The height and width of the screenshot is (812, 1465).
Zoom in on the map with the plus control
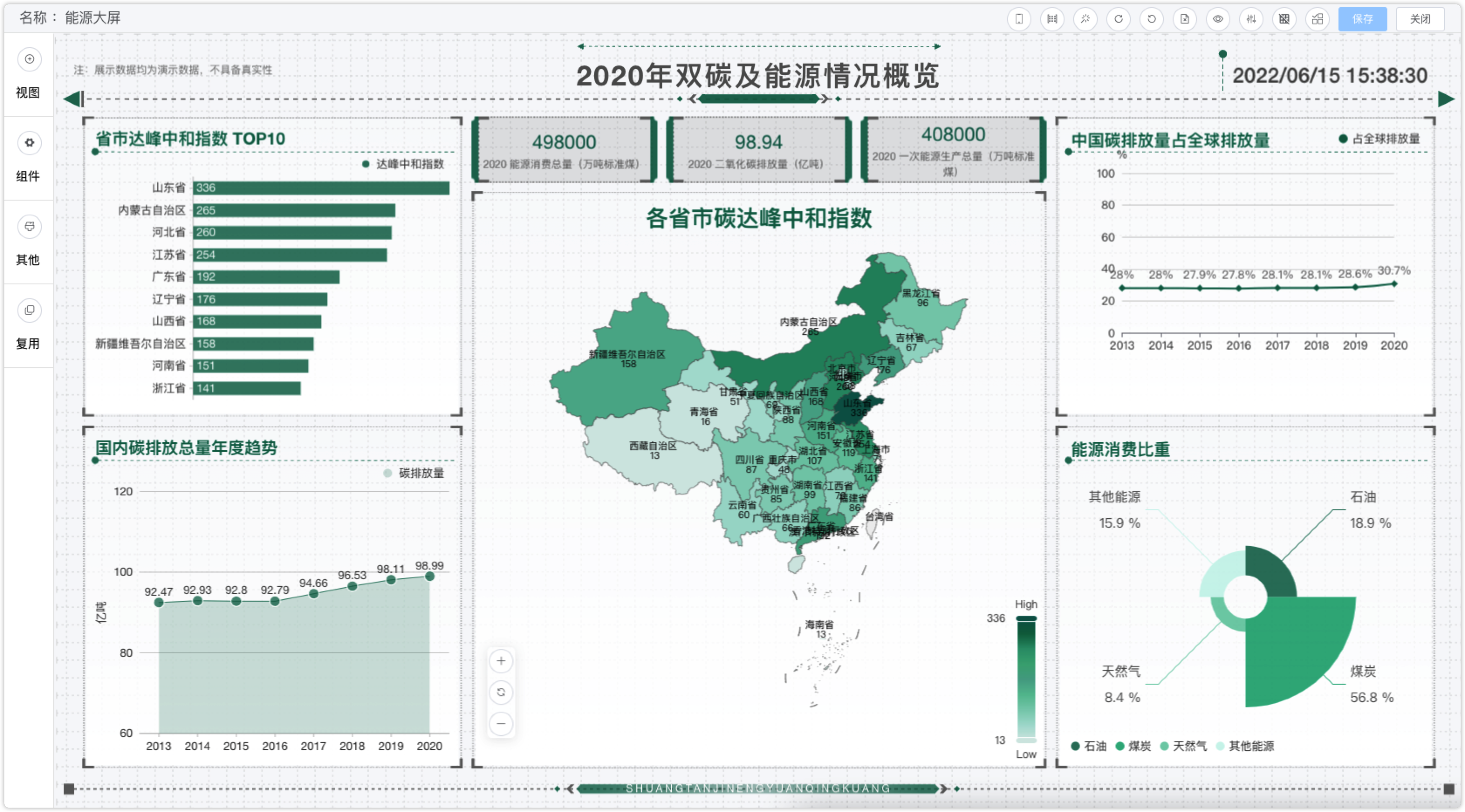(x=500, y=661)
